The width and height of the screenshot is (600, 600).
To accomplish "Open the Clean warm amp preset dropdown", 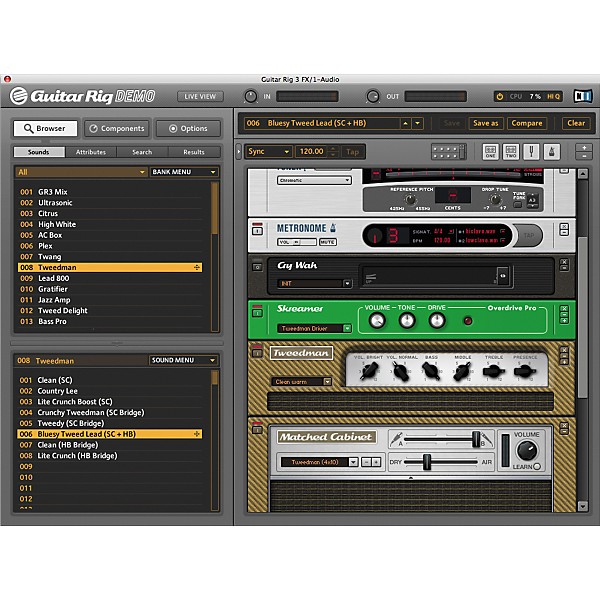I will 302,382.
